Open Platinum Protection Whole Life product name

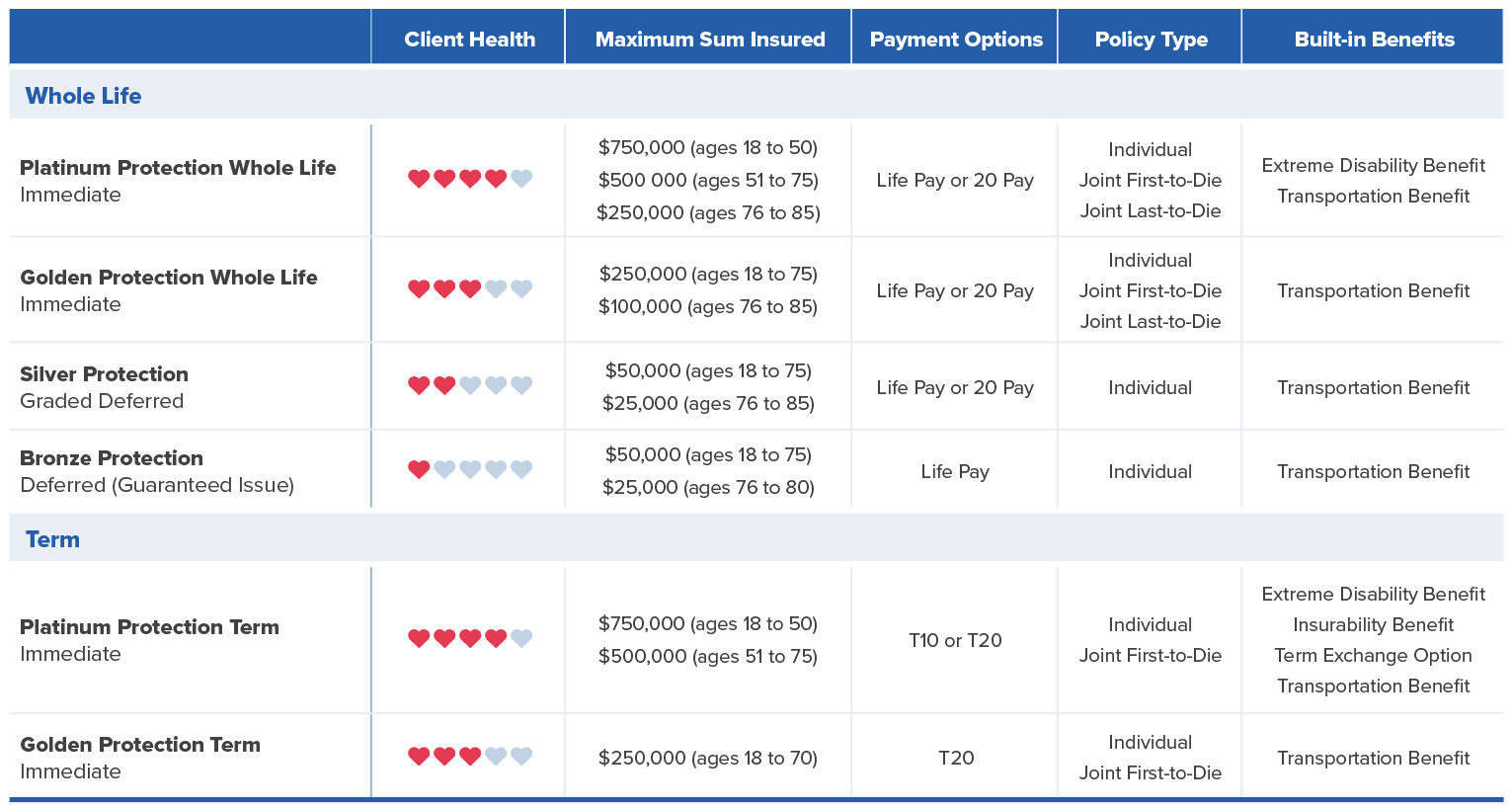(x=178, y=168)
